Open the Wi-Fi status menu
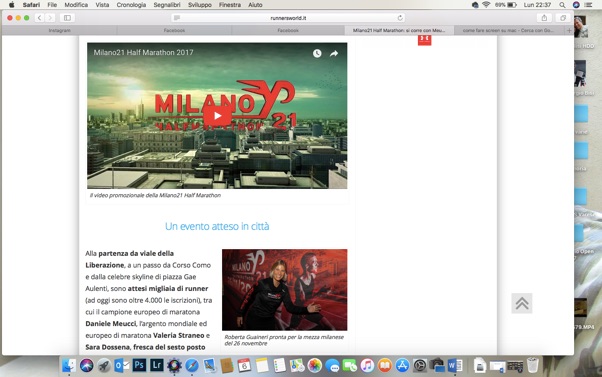Image resolution: width=602 pixels, height=377 pixels. pos(486,5)
